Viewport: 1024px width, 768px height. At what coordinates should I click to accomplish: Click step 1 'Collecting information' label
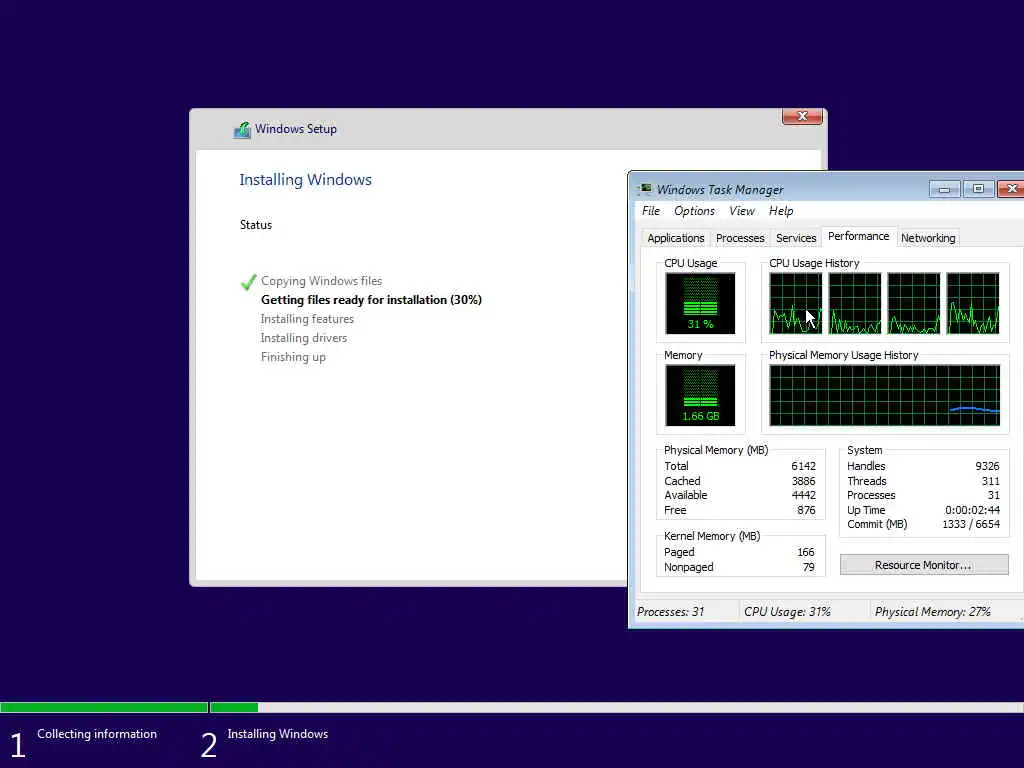(x=97, y=734)
